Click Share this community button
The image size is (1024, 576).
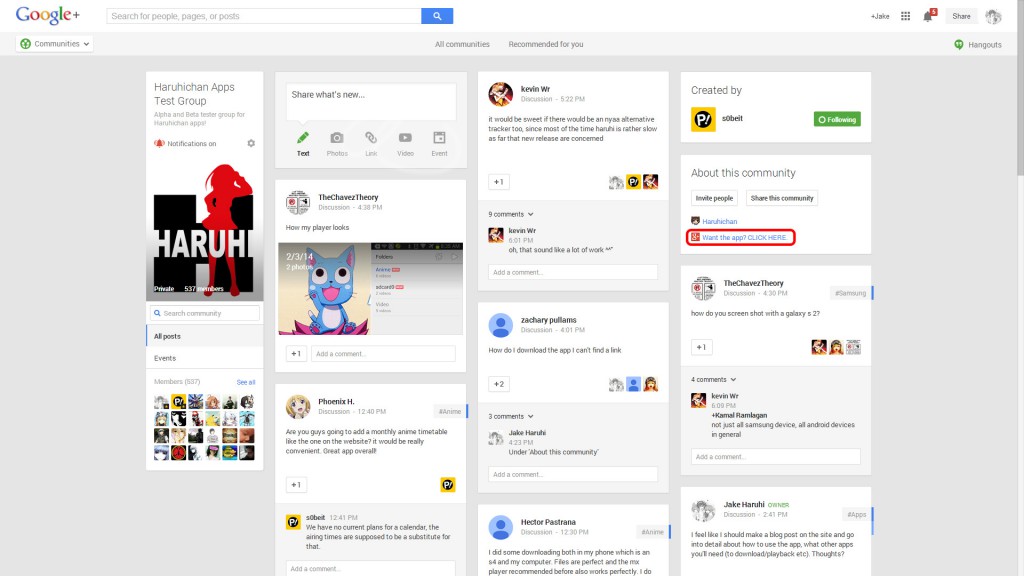tap(782, 198)
